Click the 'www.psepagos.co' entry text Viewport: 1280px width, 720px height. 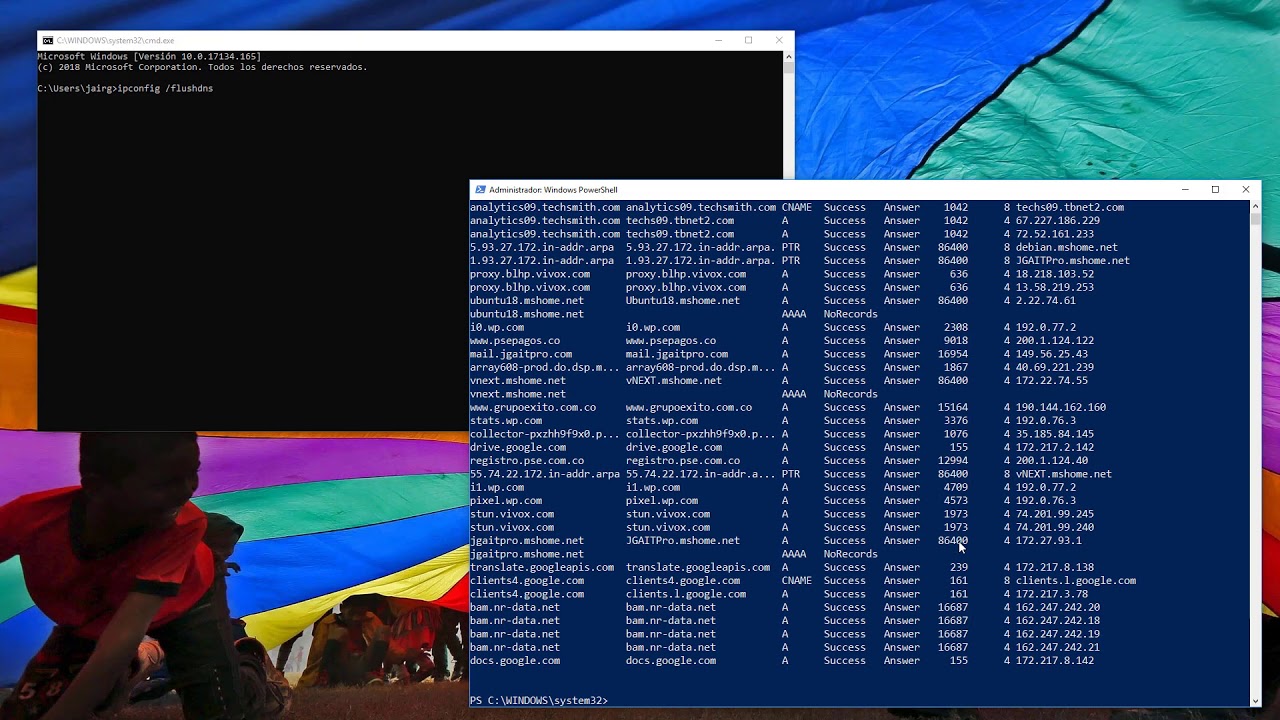[x=515, y=341]
